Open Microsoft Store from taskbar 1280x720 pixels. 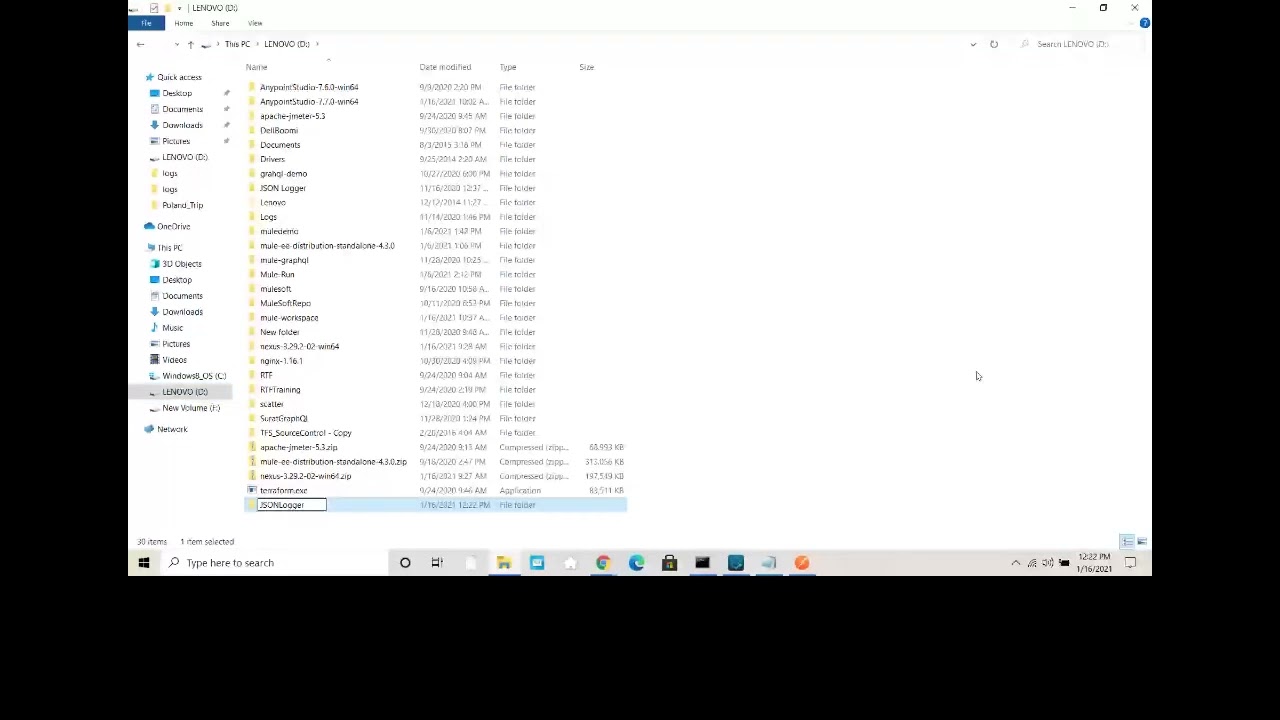(669, 563)
